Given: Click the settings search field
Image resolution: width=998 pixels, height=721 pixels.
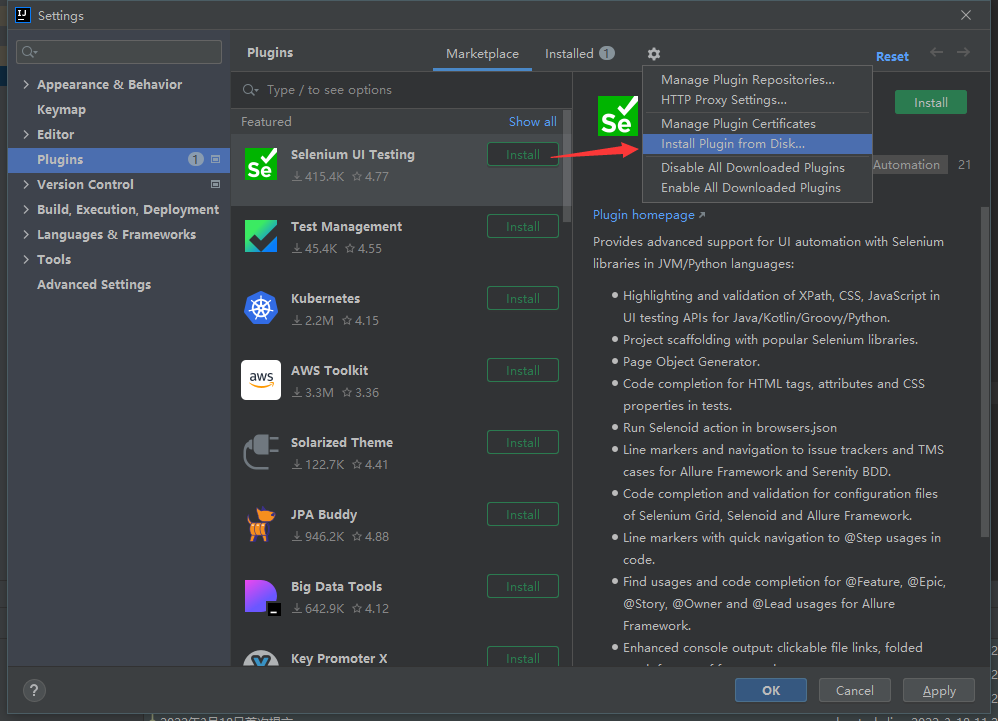Looking at the screenshot, I should pos(119,52).
